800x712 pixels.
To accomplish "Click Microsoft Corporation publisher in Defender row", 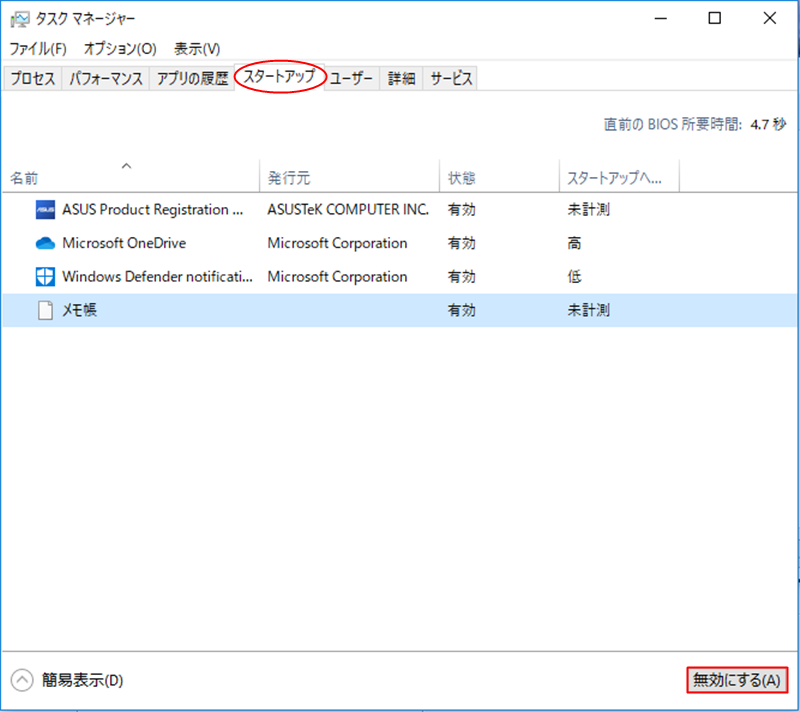I will pyautogui.click(x=337, y=276).
